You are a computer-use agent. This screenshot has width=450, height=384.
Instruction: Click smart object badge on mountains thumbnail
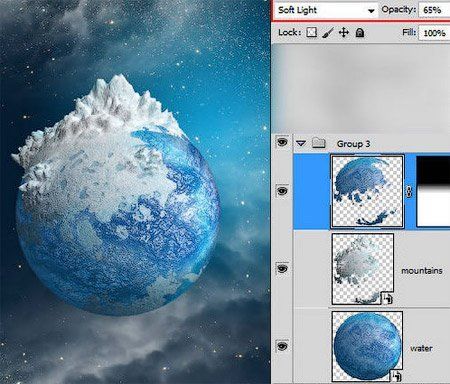coord(387,299)
